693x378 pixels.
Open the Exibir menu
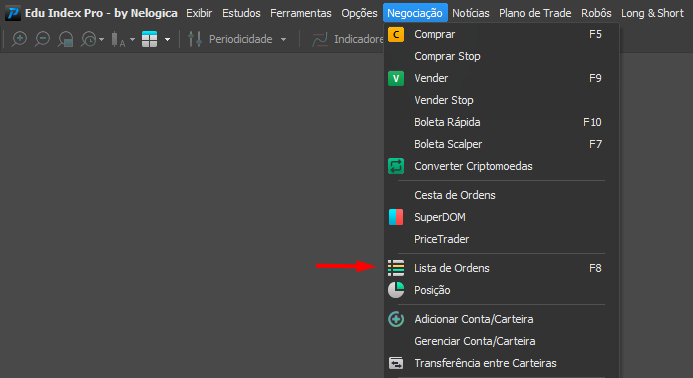click(199, 13)
